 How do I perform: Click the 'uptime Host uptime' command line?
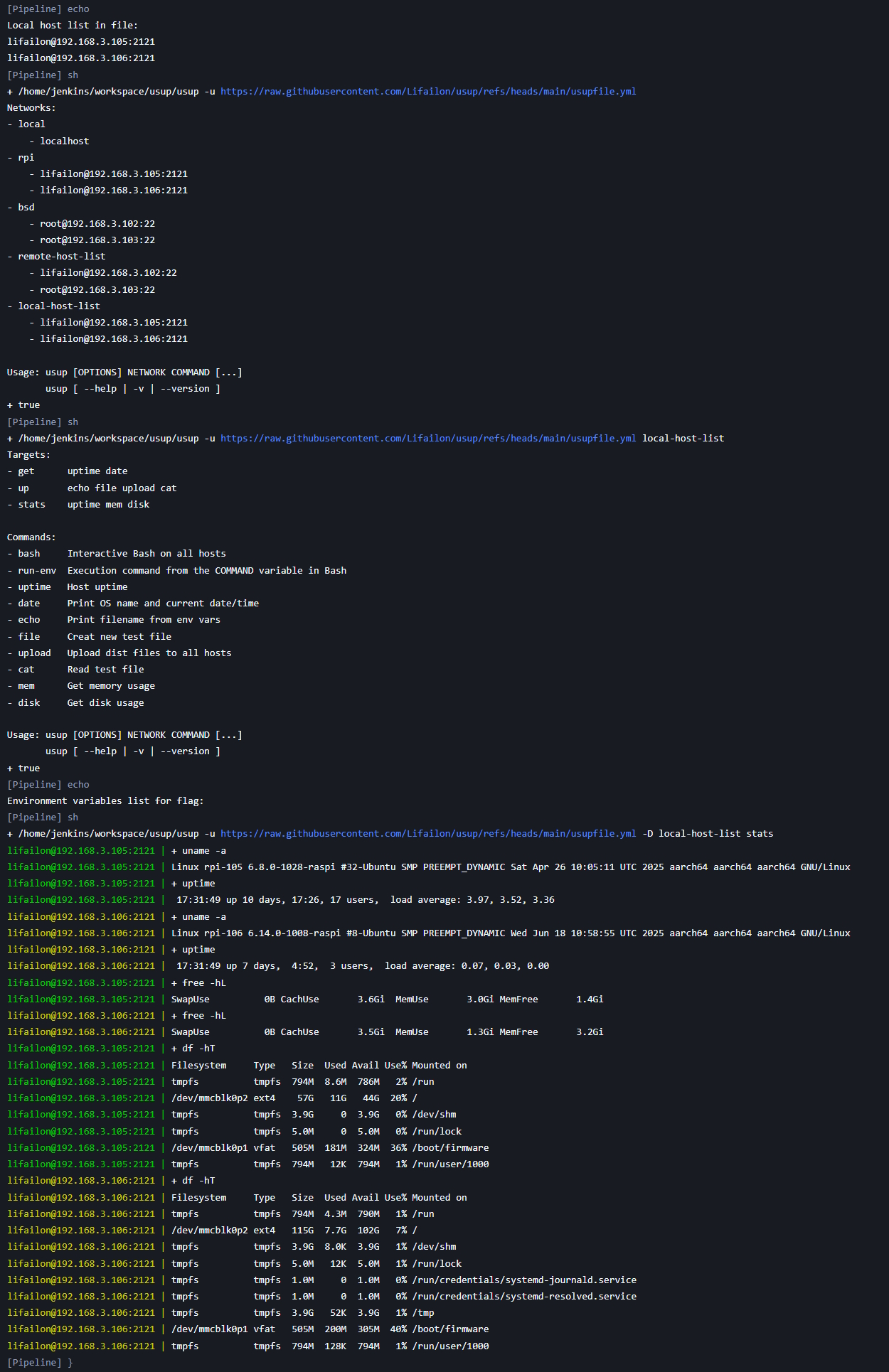click(x=68, y=586)
